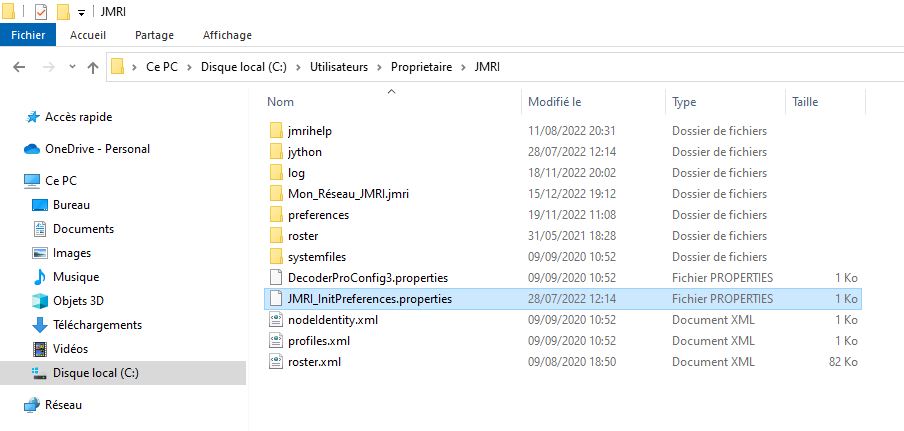Screen dimensions: 904x431
Task: Click the preferences folder icon
Action: coord(277,215)
